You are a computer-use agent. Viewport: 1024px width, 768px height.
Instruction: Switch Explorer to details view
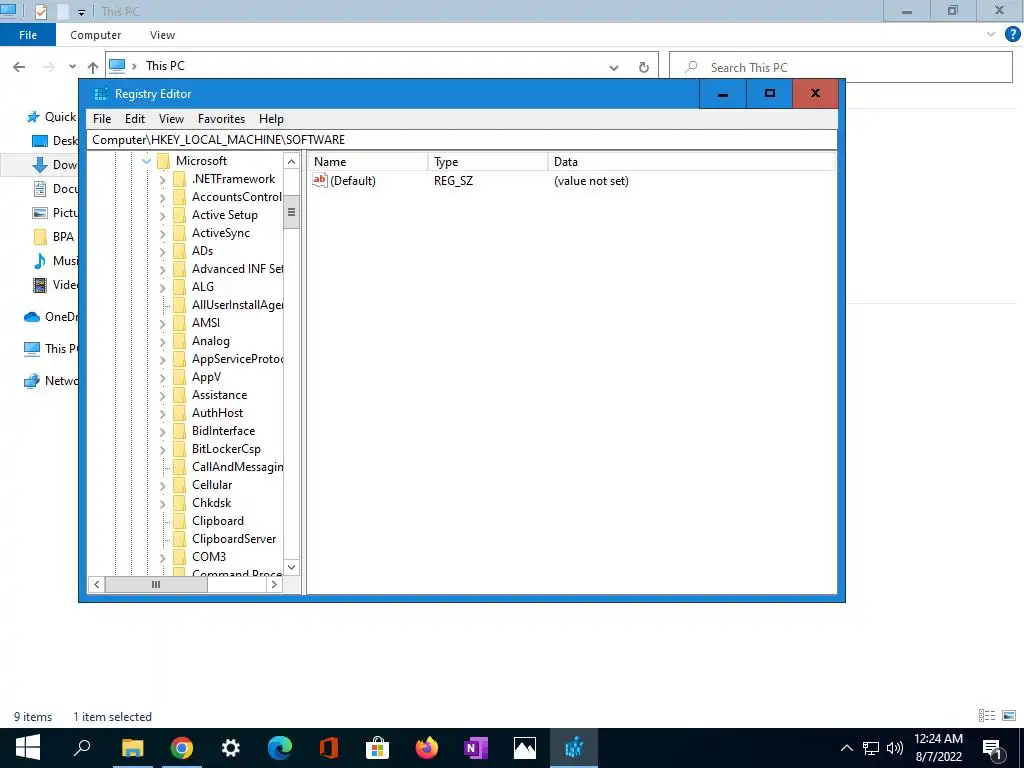[987, 716]
